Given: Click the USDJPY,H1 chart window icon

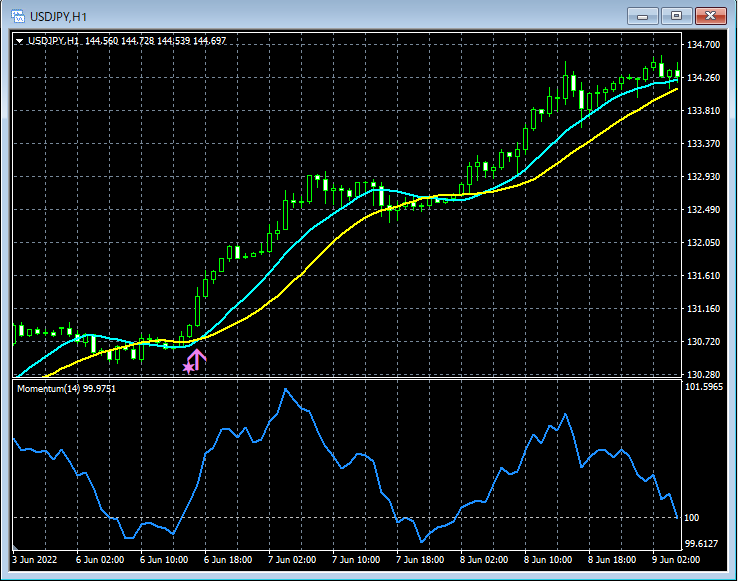Looking at the screenshot, I should click(18, 16).
